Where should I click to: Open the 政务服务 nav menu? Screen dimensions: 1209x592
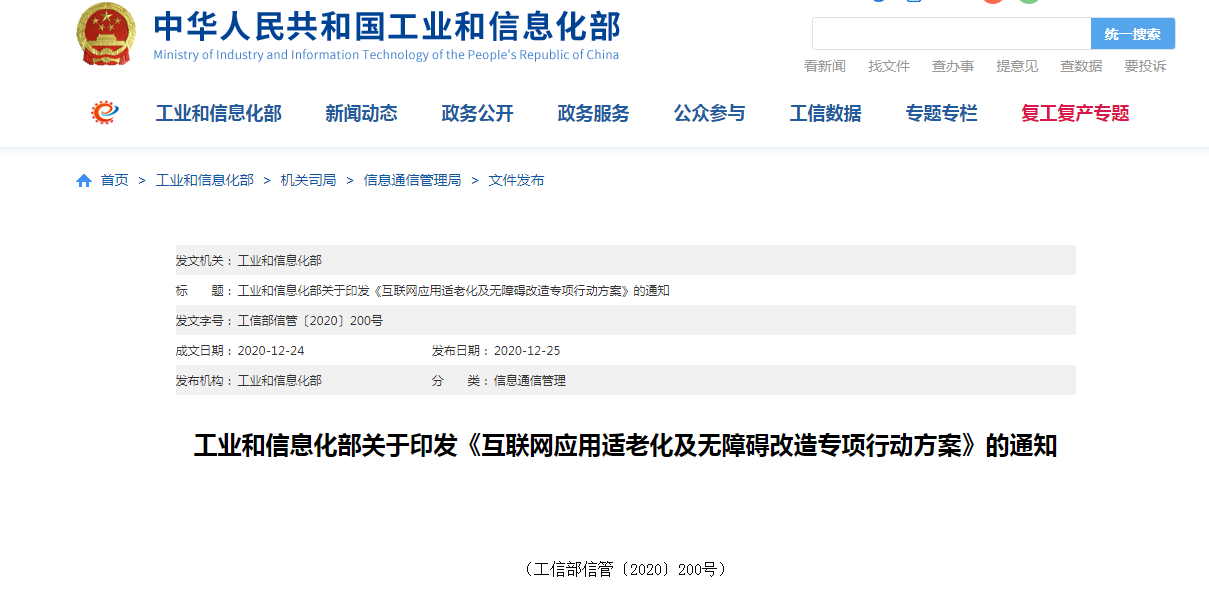(593, 114)
